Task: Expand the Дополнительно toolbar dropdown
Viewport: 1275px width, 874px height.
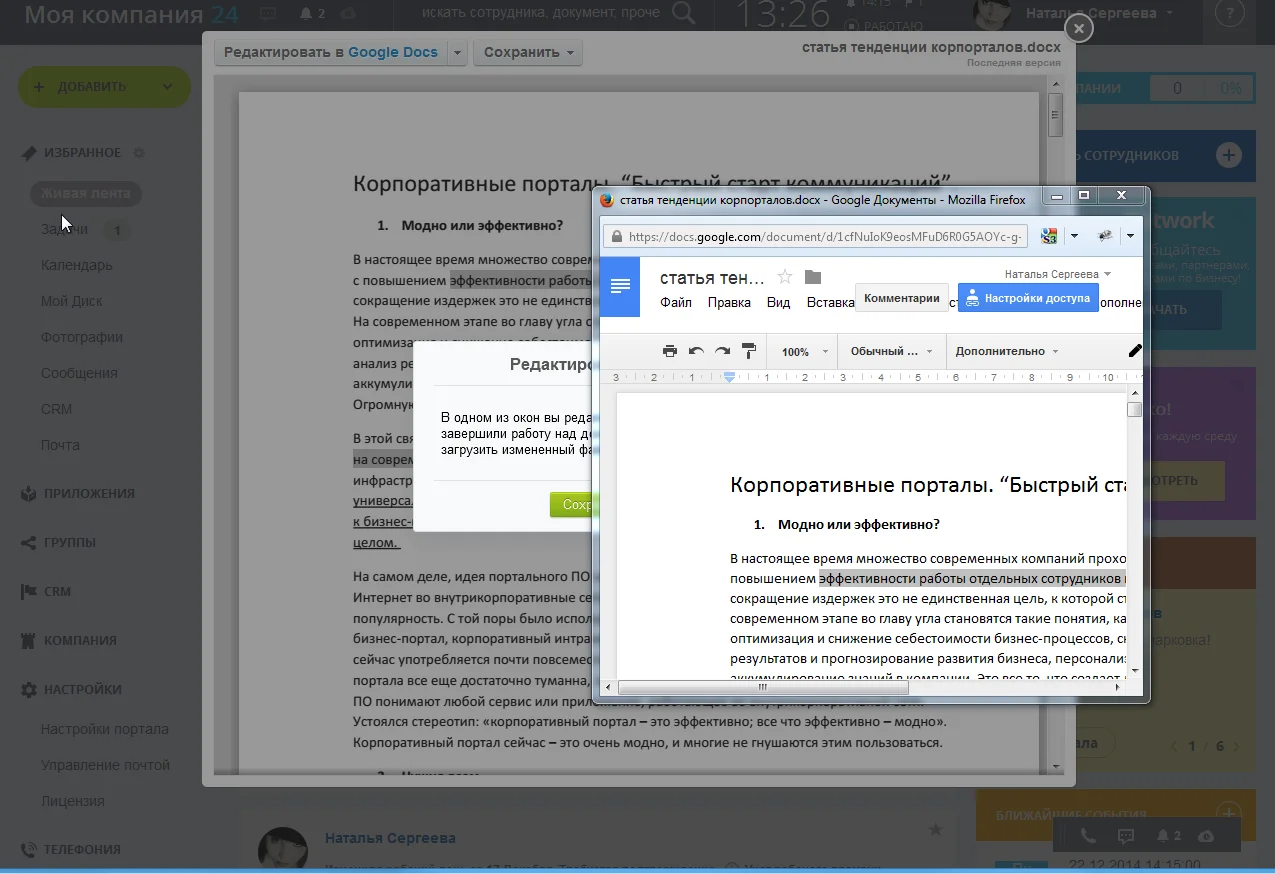Action: [x=1007, y=351]
